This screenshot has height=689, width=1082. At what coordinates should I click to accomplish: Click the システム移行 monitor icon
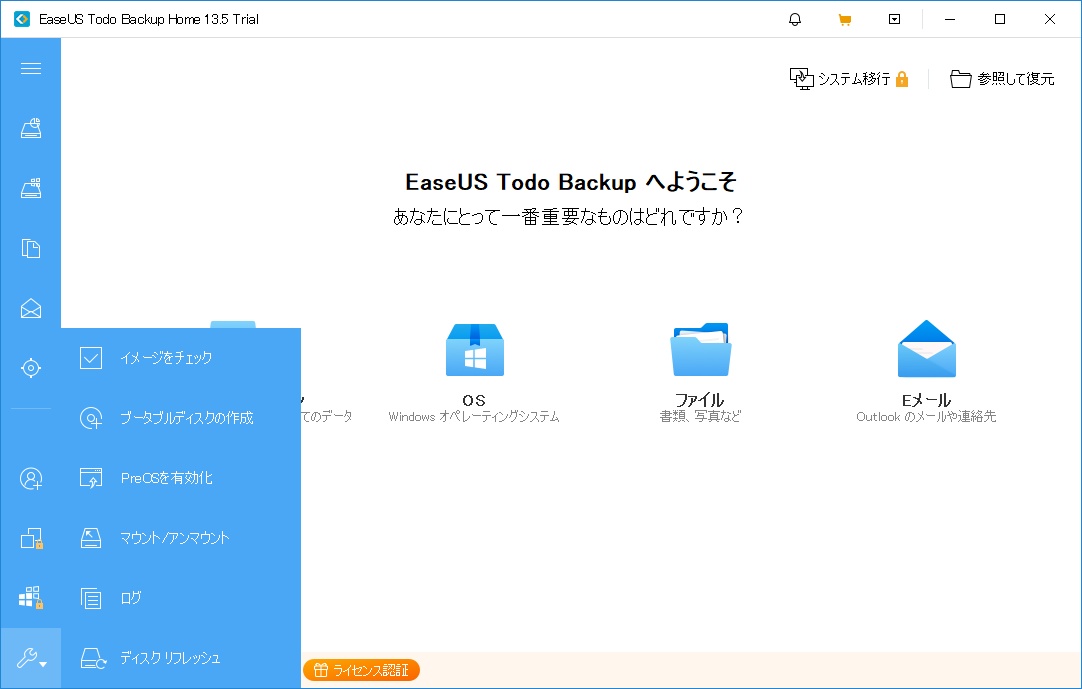pos(801,79)
